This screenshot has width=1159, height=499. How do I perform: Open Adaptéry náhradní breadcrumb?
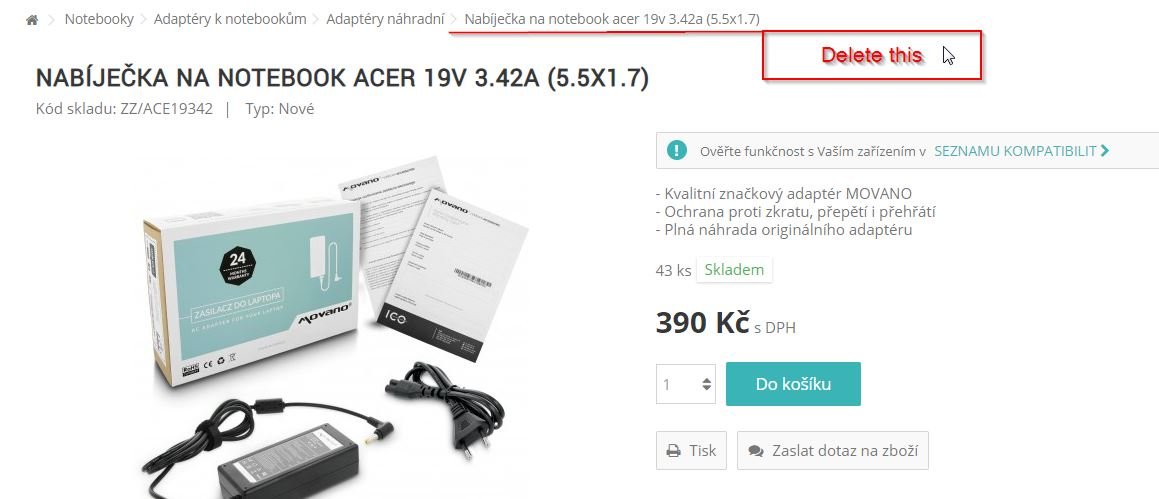click(x=385, y=19)
